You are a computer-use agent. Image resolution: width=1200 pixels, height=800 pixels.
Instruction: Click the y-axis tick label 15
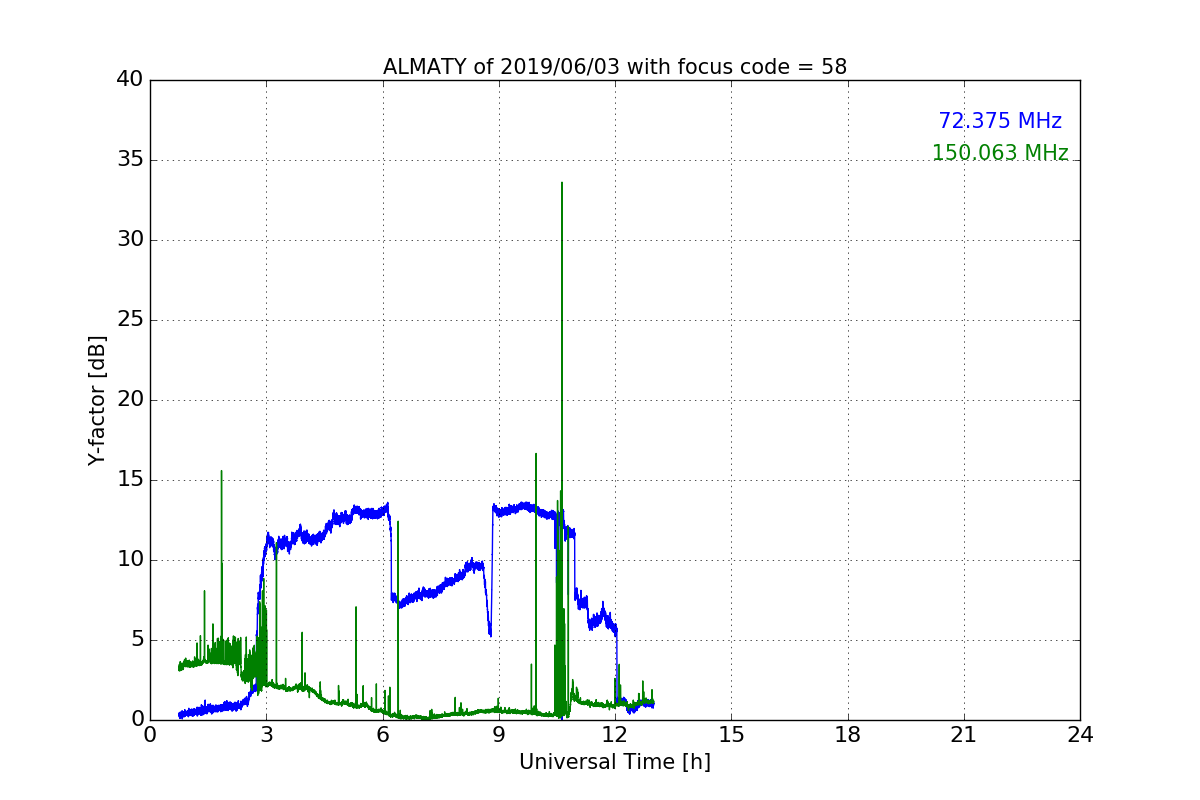click(x=130, y=480)
